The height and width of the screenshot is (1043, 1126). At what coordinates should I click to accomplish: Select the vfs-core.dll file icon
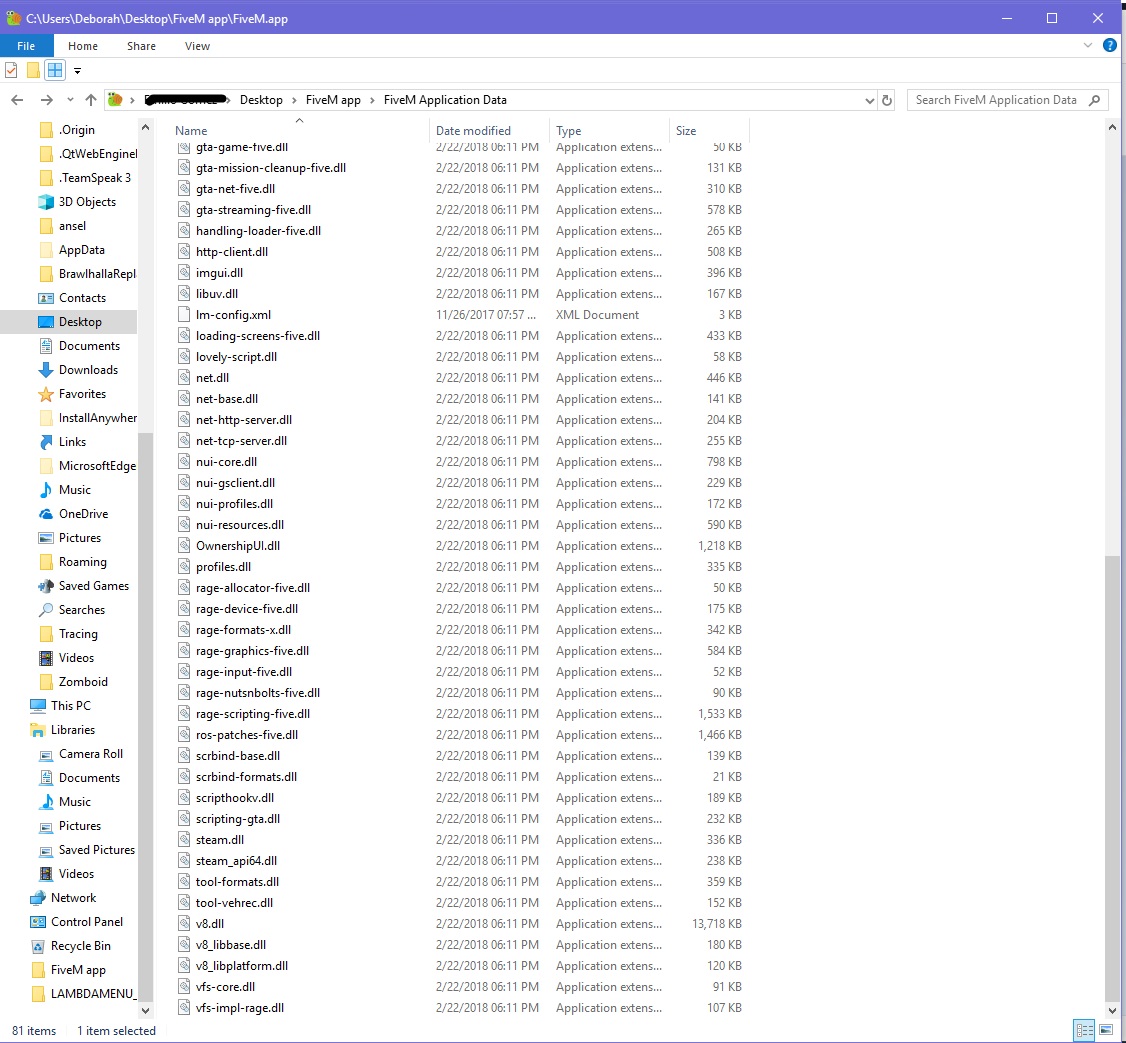pos(185,987)
